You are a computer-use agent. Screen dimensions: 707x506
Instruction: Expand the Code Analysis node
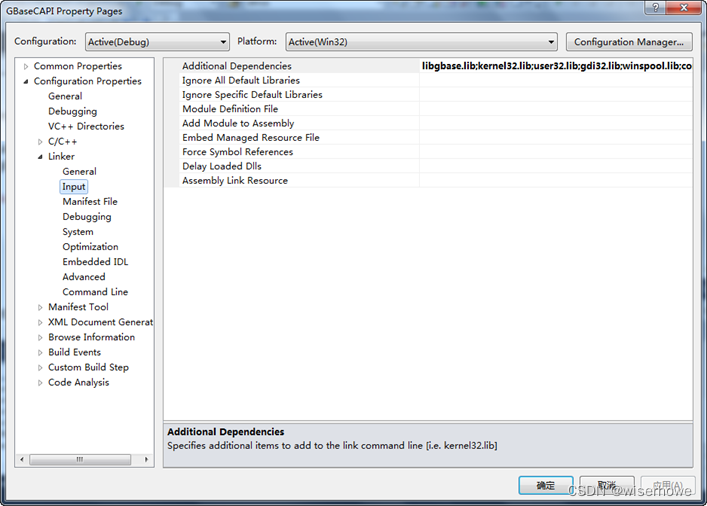(x=40, y=383)
